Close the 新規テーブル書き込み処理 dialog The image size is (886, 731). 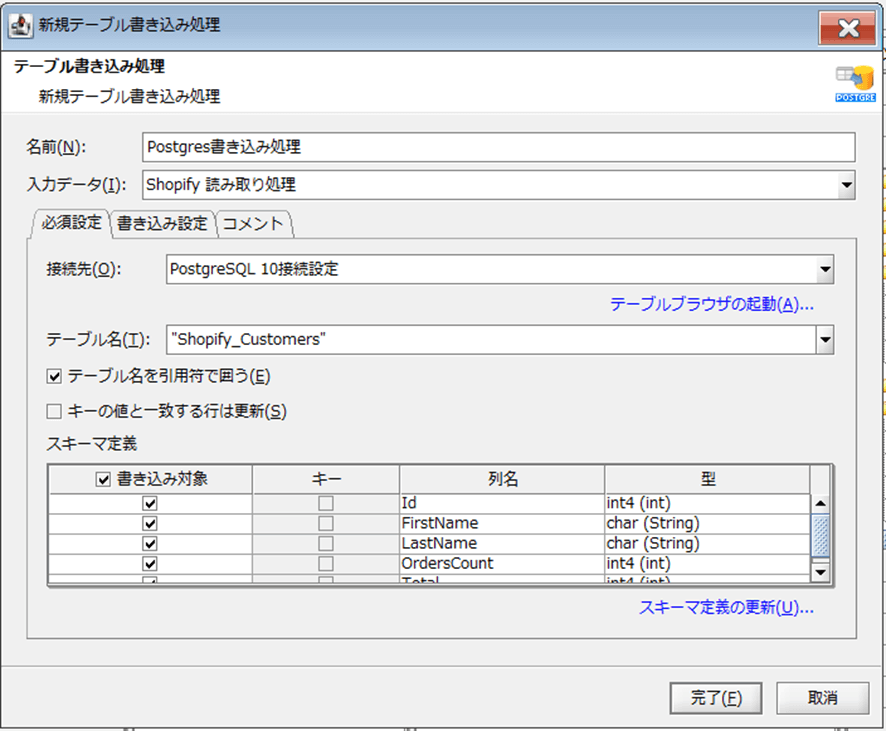tap(848, 28)
